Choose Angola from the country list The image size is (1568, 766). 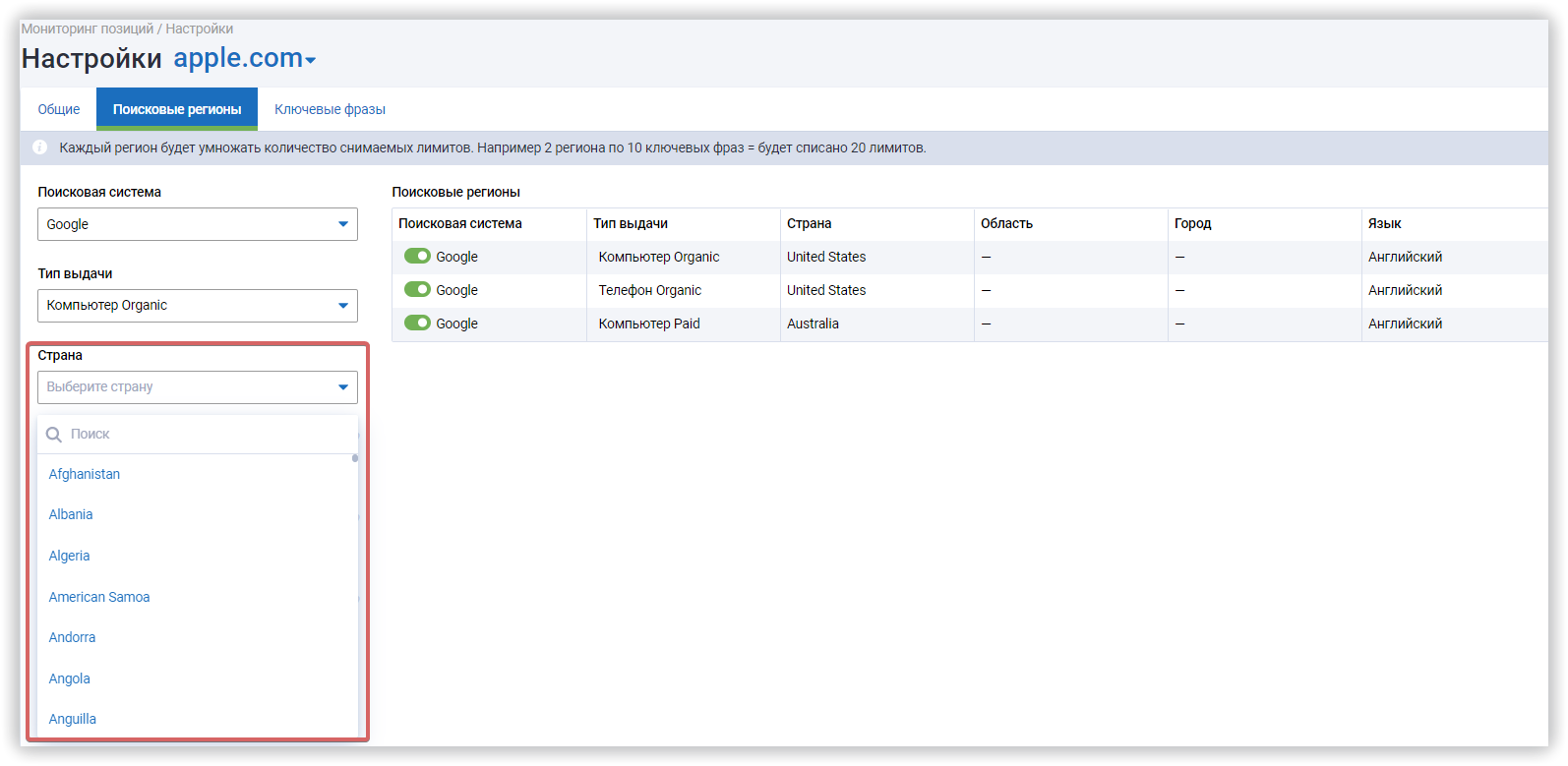point(69,678)
